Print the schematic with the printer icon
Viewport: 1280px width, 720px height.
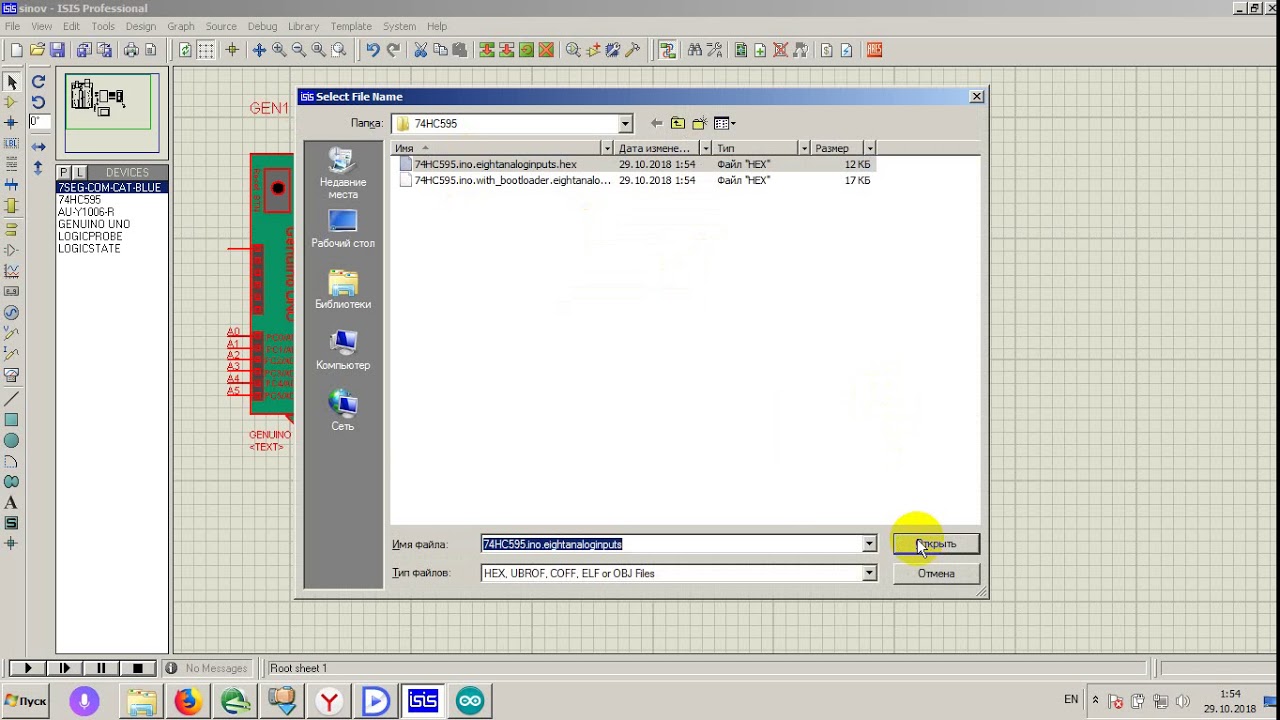(x=131, y=50)
